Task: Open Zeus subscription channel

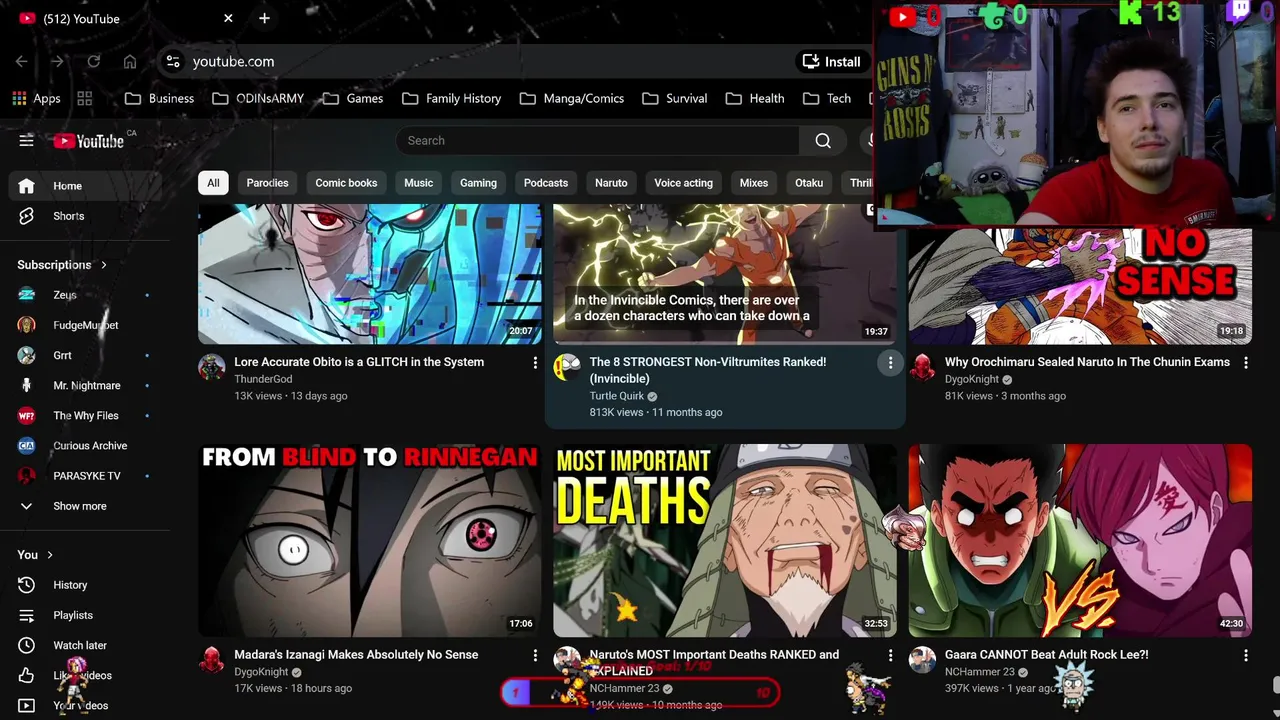Action: (x=85, y=295)
